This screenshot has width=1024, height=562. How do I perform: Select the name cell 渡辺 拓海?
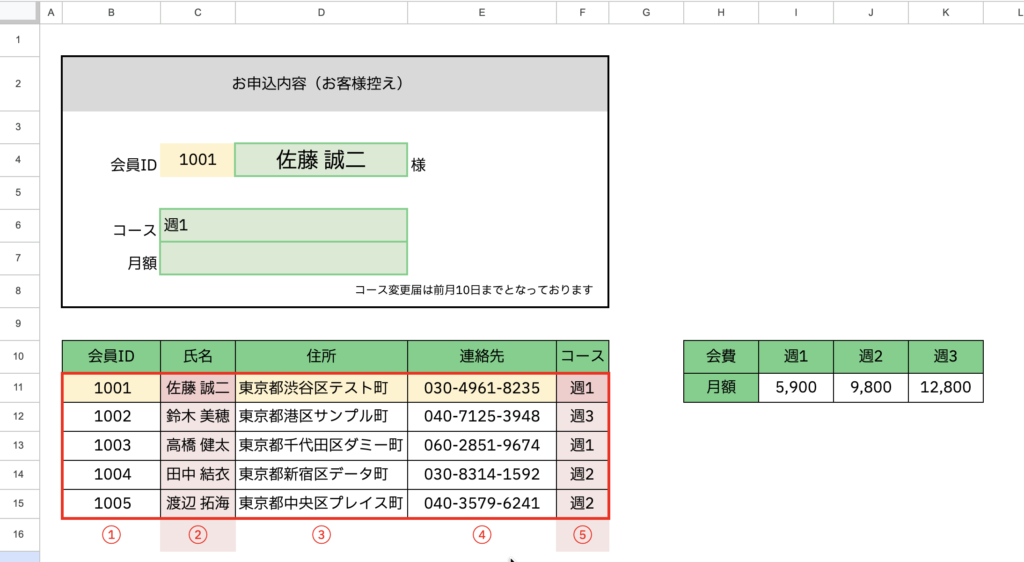click(x=198, y=503)
